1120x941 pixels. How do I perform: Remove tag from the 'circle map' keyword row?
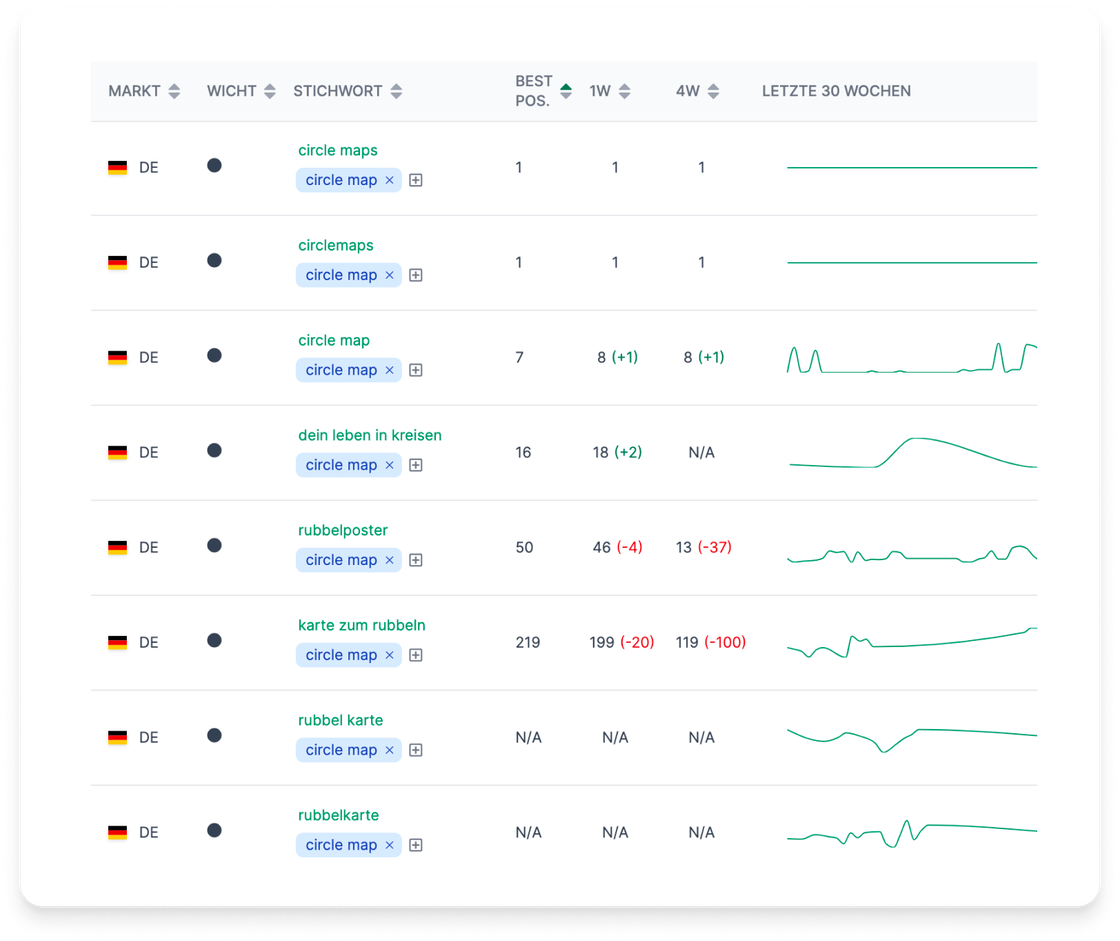(x=389, y=370)
